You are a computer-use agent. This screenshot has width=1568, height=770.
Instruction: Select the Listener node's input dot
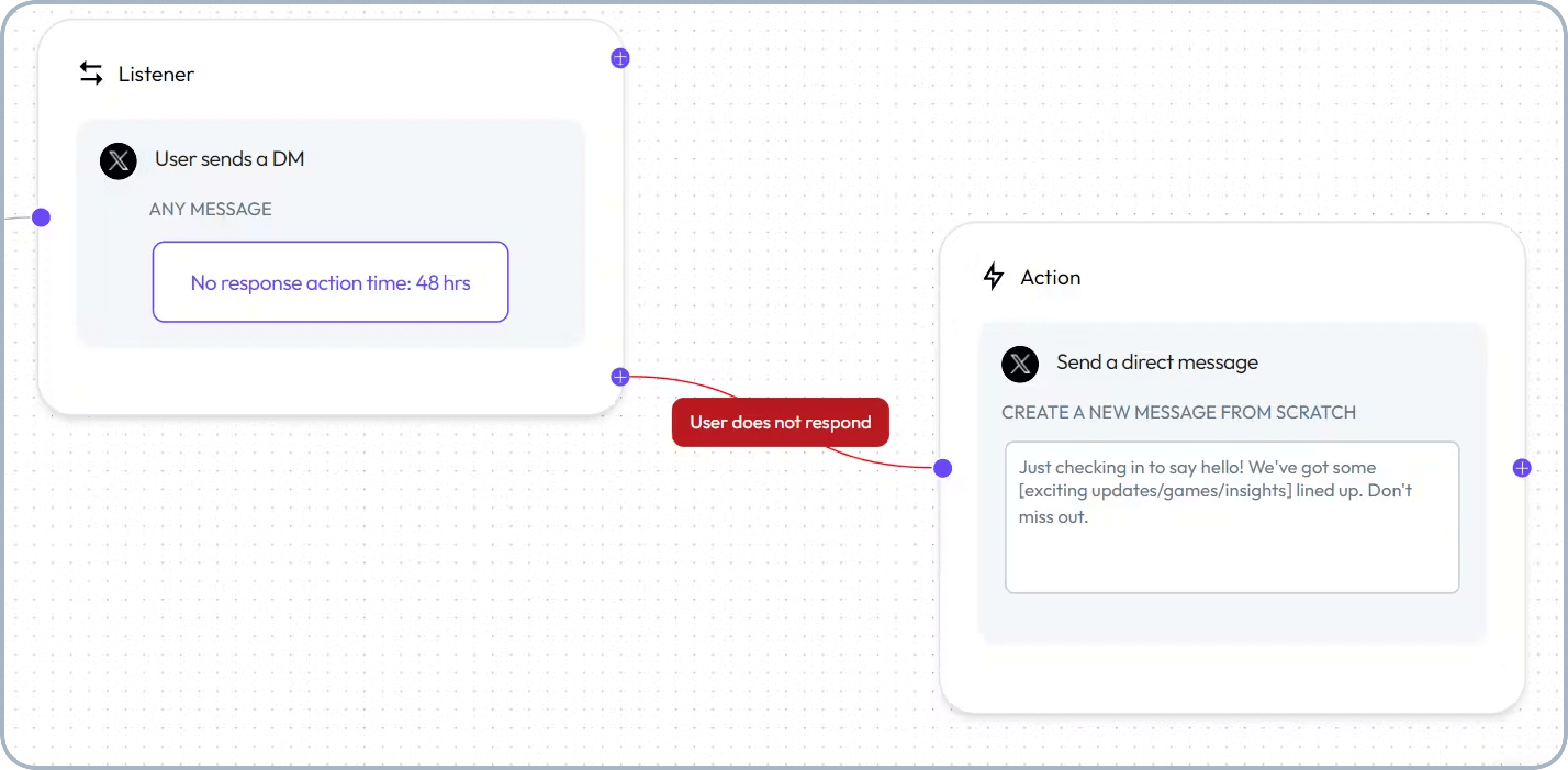click(x=41, y=217)
